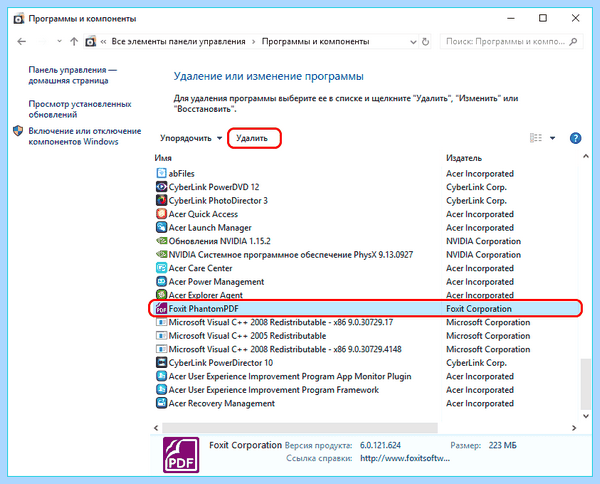
Task: Select NVIDIA Corporation cell for Обновления NVIDIA
Action: coord(483,241)
